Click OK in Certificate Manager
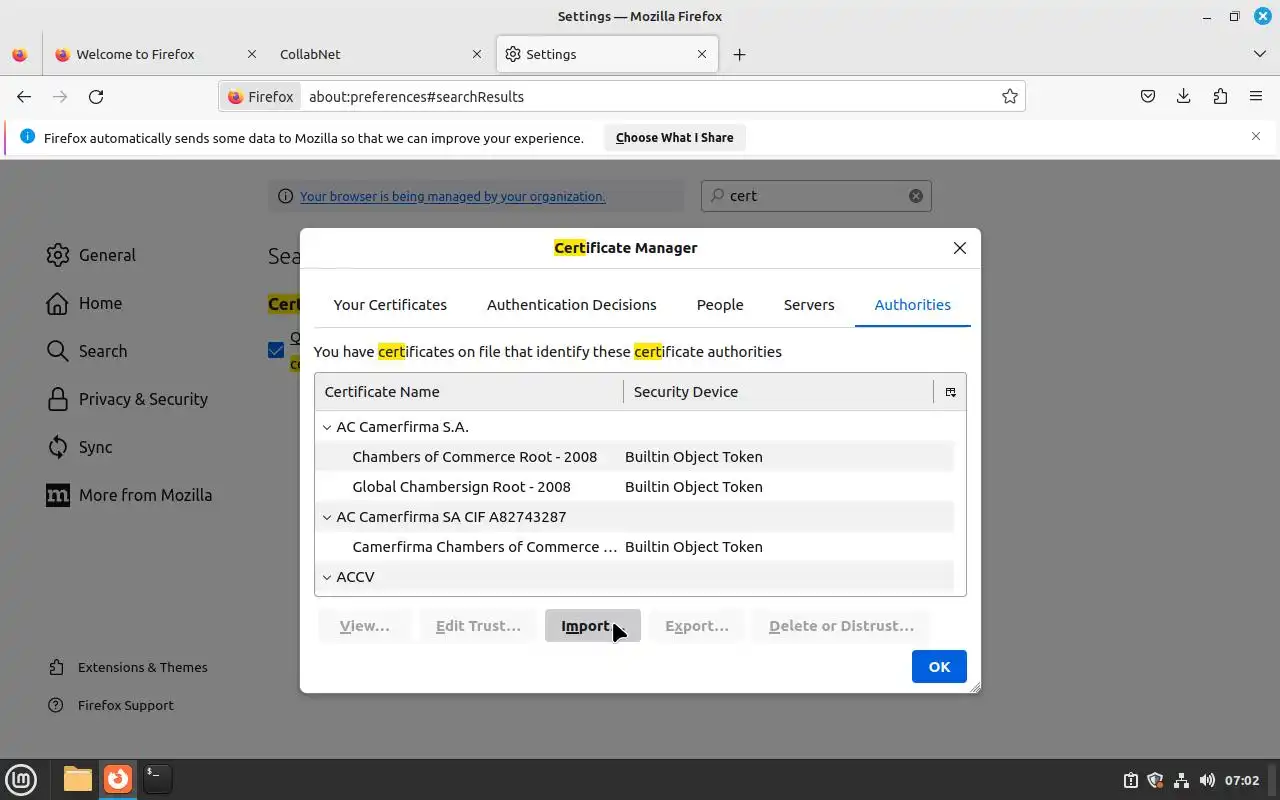This screenshot has width=1280, height=800. (939, 667)
